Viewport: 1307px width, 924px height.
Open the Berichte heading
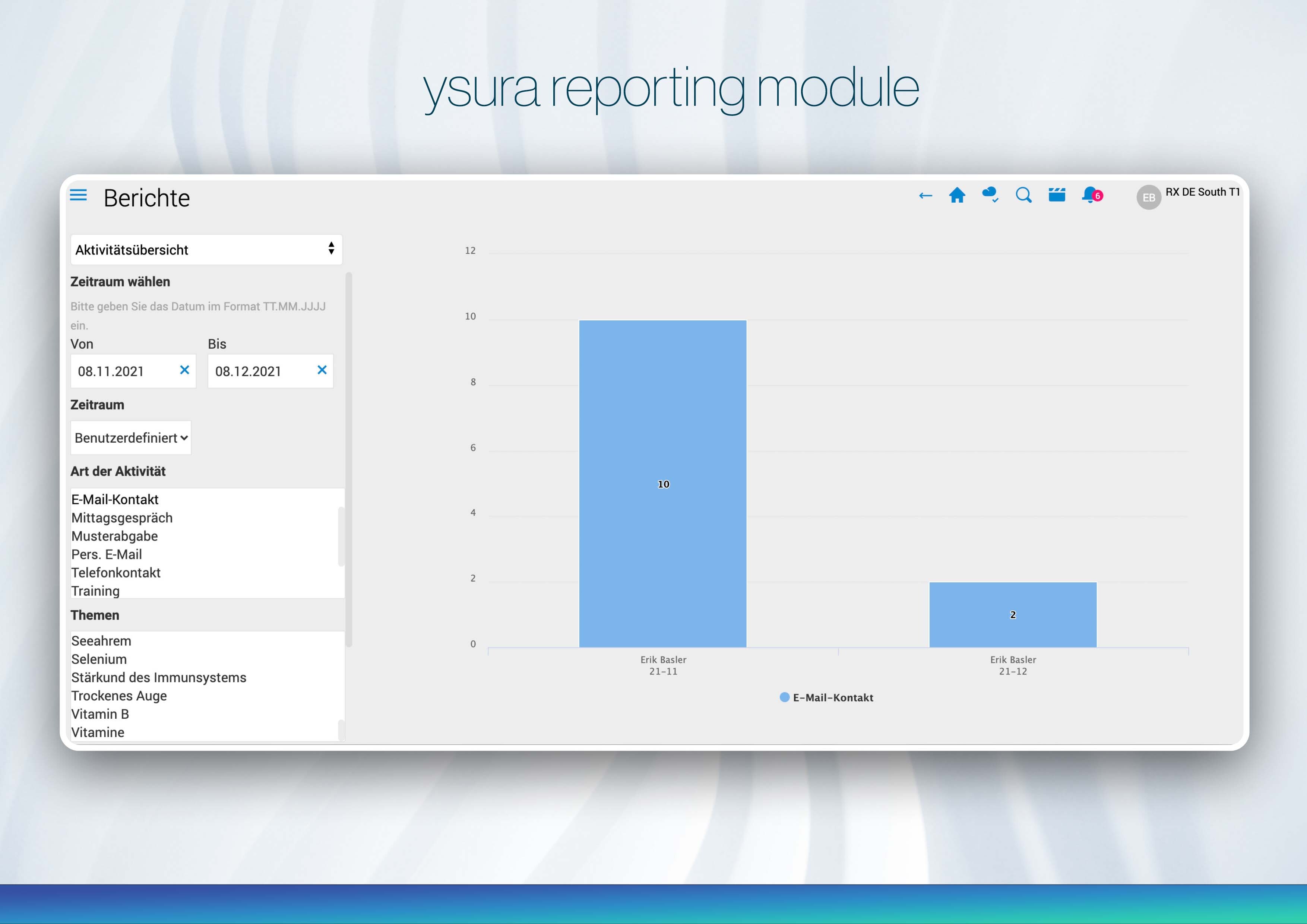(146, 197)
